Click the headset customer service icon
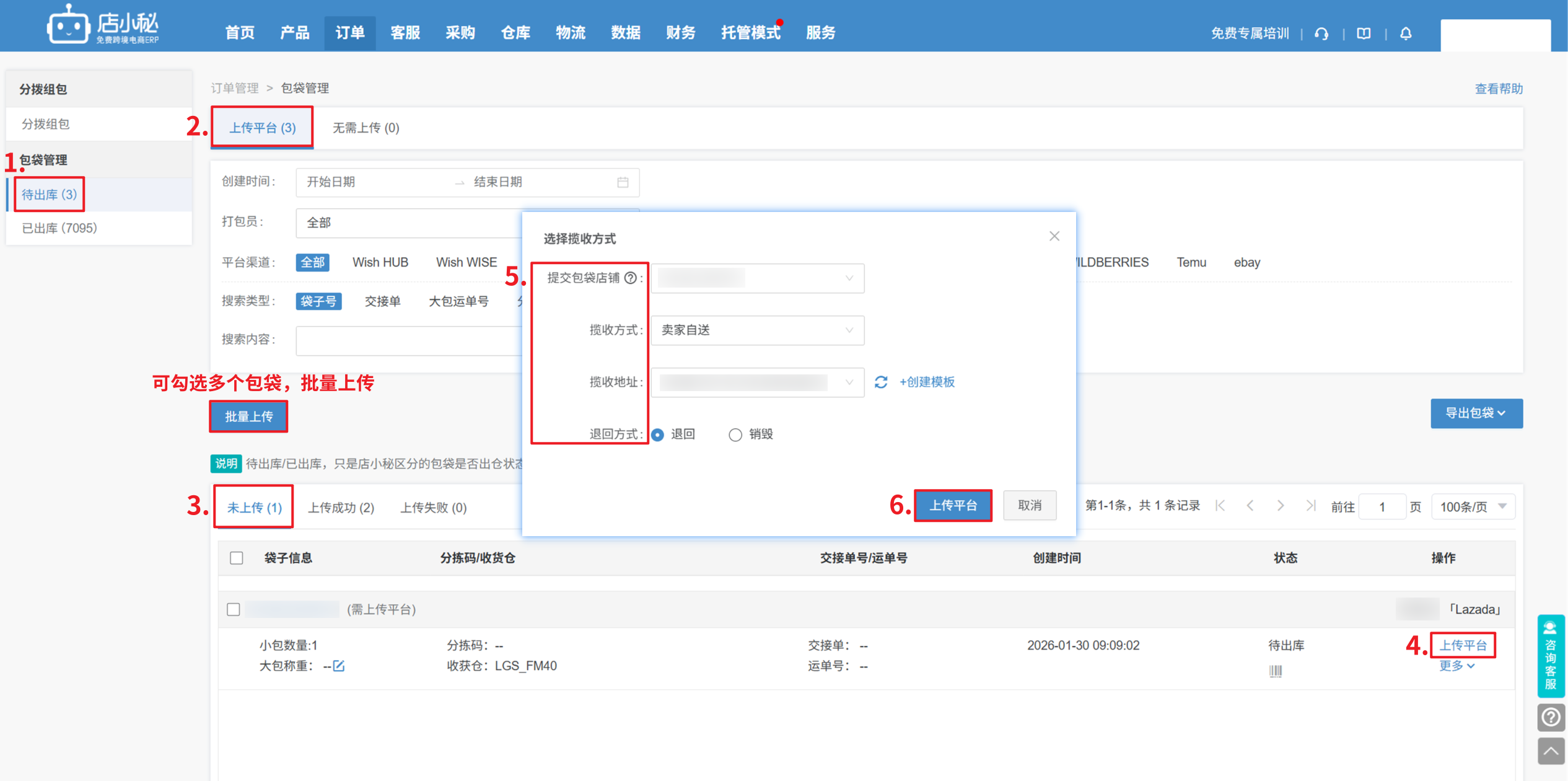Screen dimensions: 1568x781 tap(1321, 33)
